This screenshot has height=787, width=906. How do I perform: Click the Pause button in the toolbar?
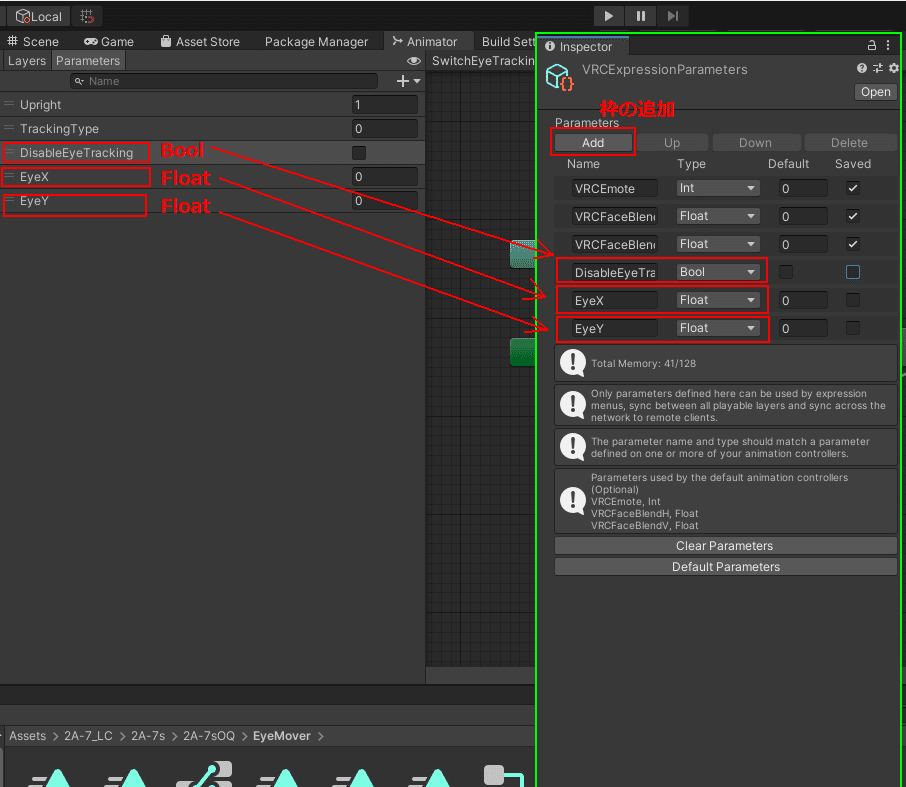click(641, 16)
